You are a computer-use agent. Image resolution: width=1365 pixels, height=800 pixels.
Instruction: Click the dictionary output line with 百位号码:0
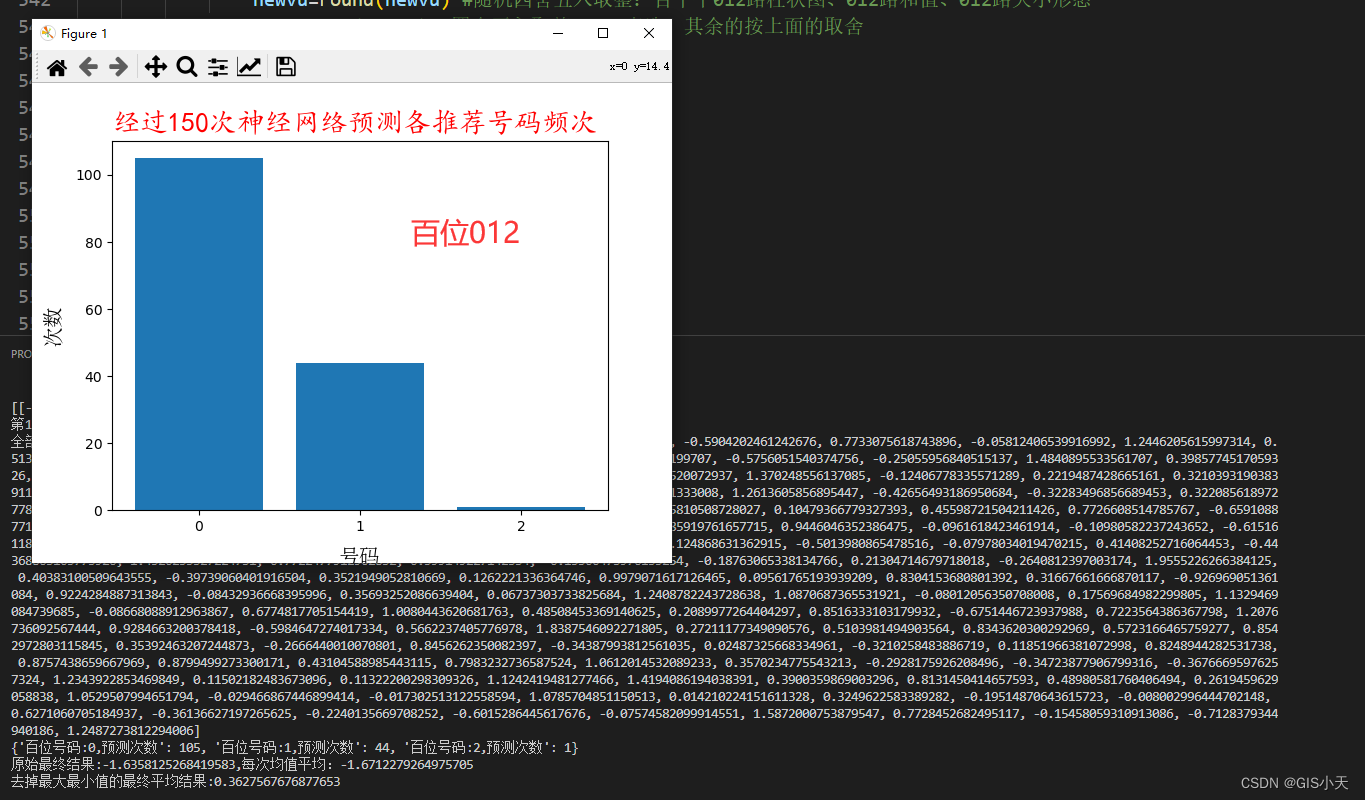pos(294,748)
